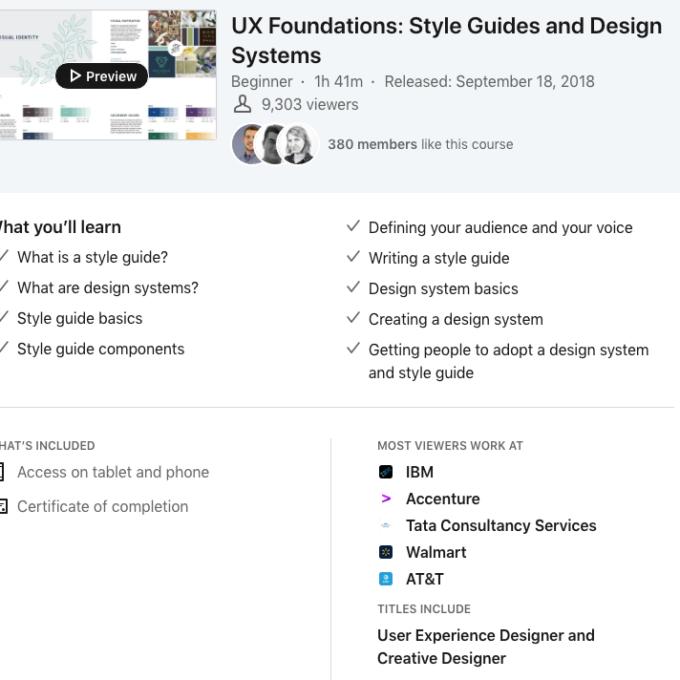Click the Walmart logo icon
Image resolution: width=680 pixels, height=680 pixels.
pos(386,552)
